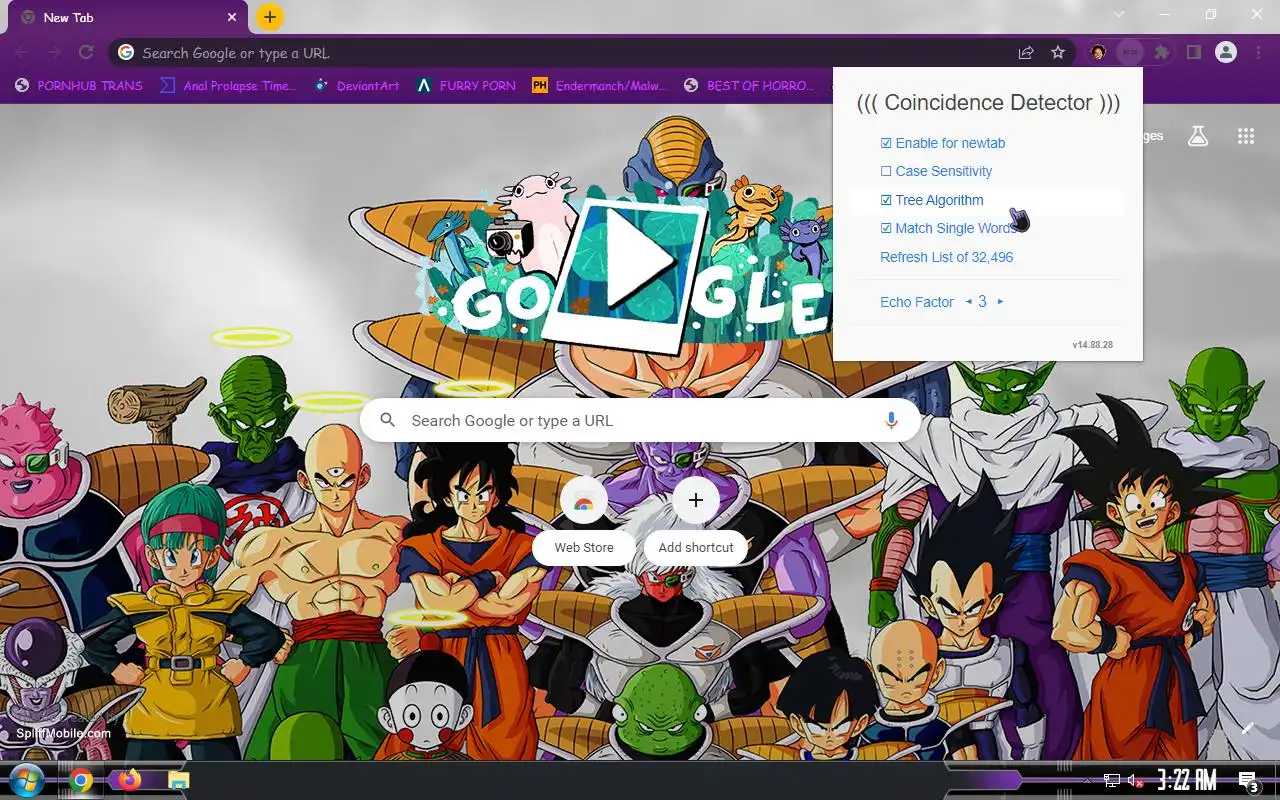1280x800 pixels.
Task: Open the Windows Start orb
Action: [x=27, y=780]
